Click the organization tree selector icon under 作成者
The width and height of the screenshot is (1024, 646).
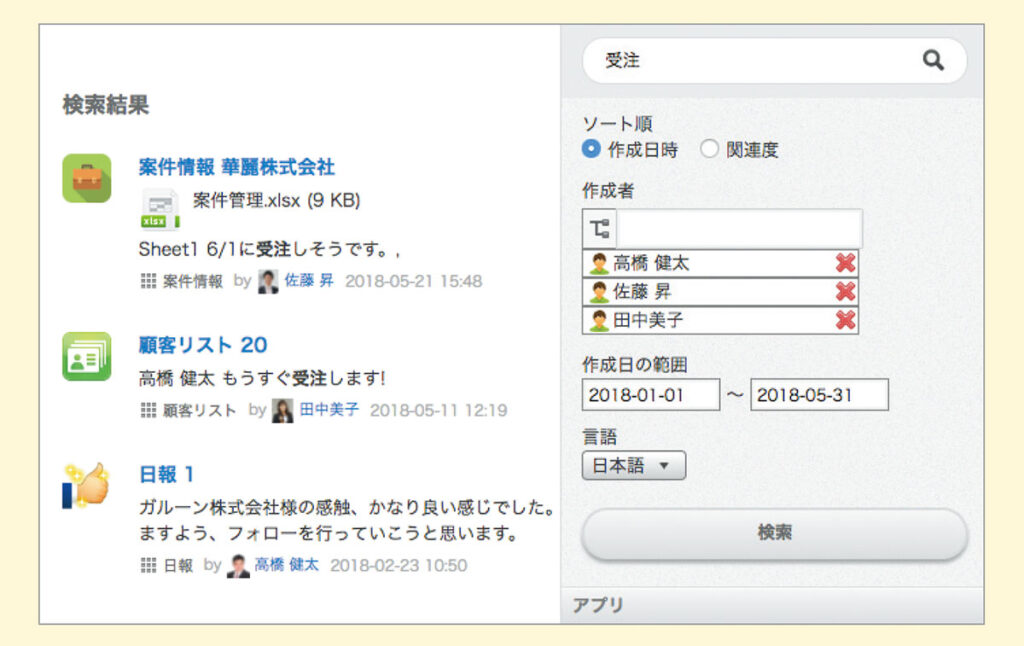point(597,228)
